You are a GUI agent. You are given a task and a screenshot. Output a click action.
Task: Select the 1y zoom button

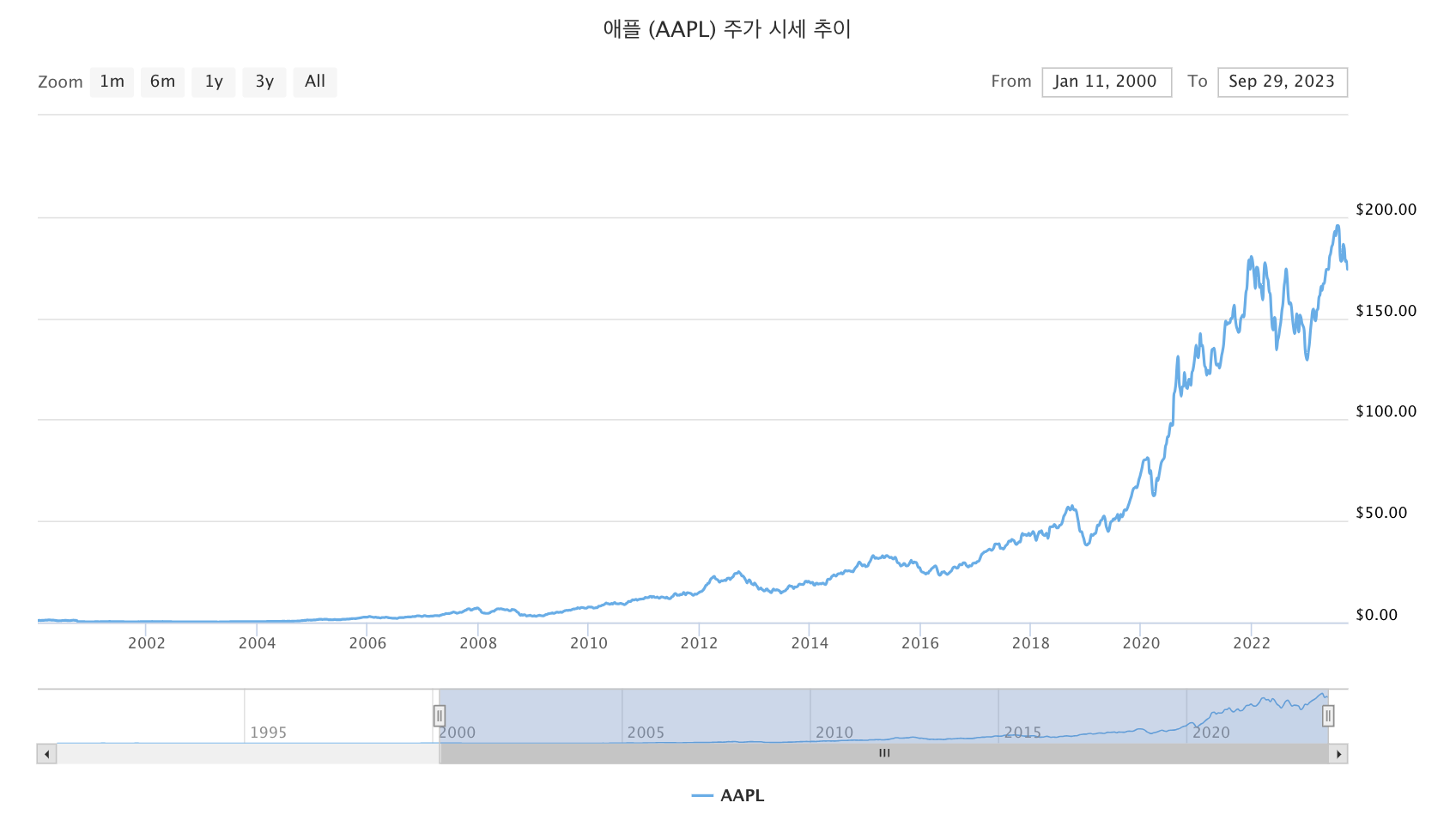[214, 82]
